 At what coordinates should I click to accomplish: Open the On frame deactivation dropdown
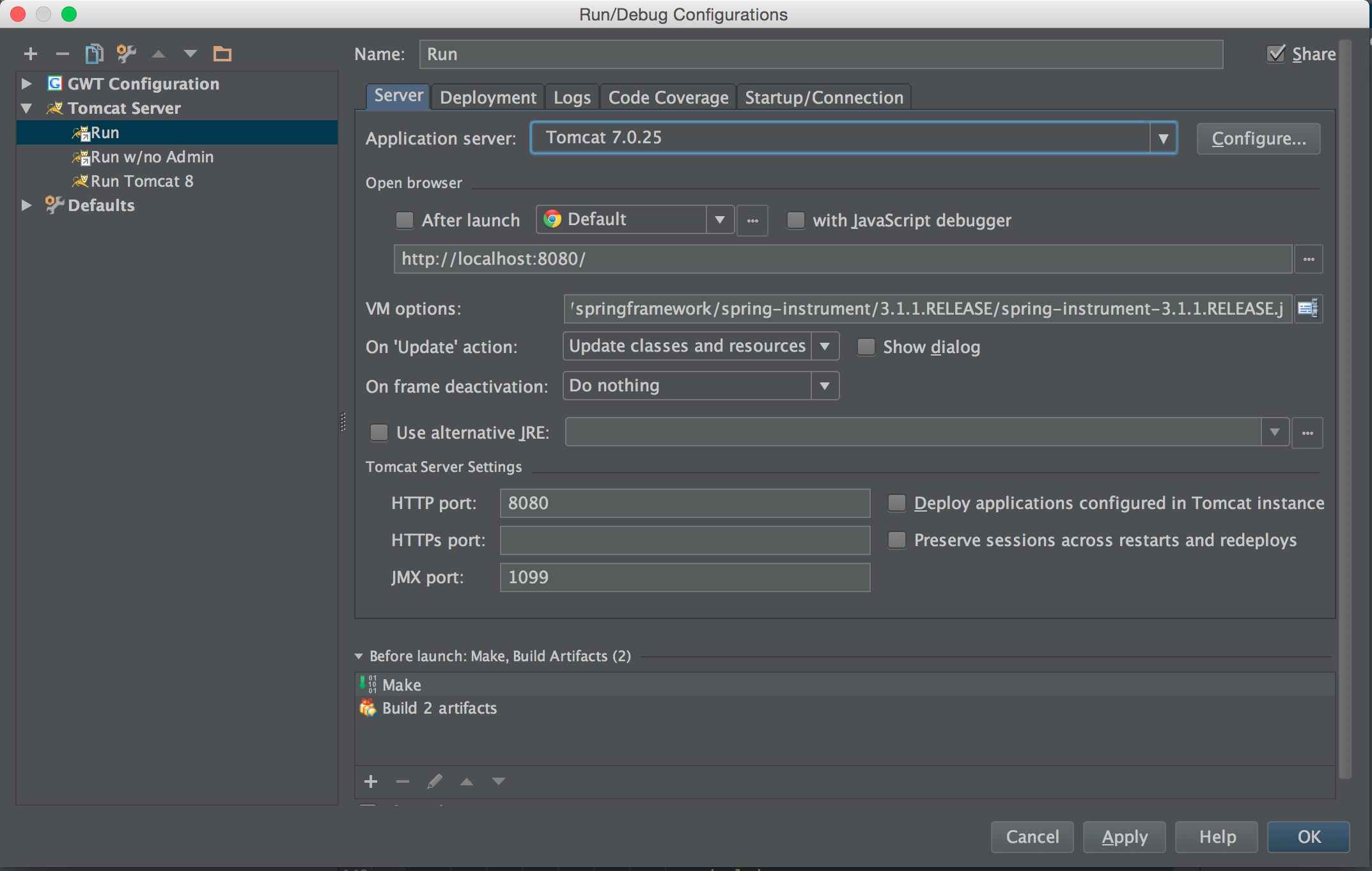click(825, 386)
